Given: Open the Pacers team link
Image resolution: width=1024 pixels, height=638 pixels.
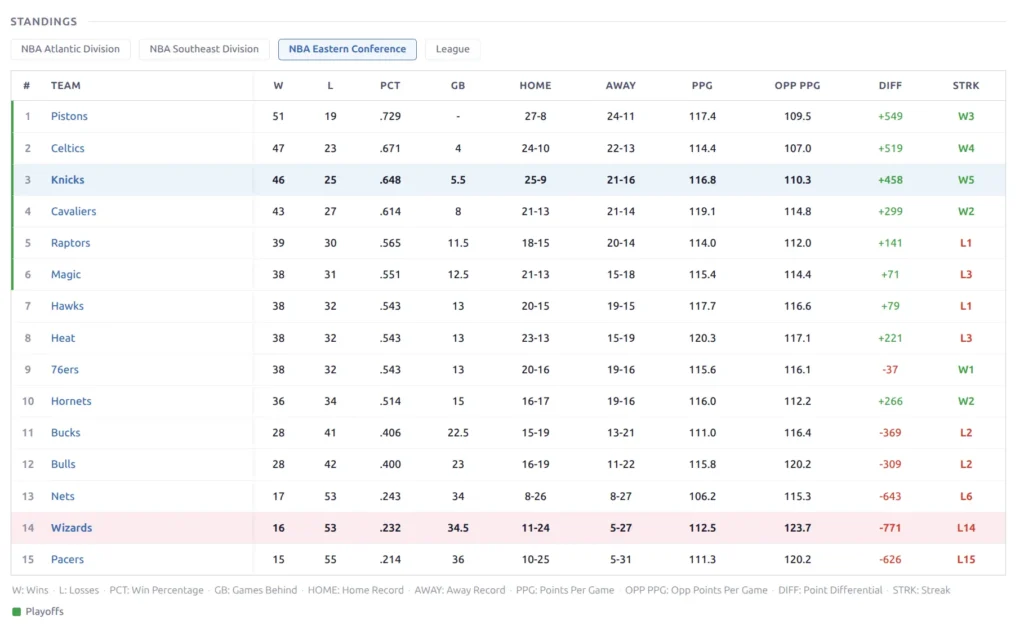Looking at the screenshot, I should coord(67,560).
